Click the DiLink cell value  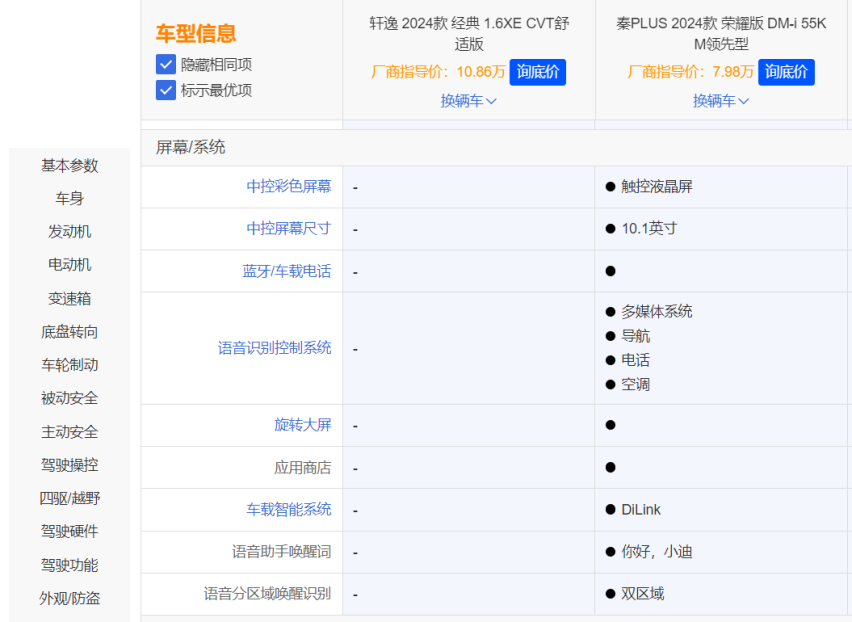[x=641, y=510]
